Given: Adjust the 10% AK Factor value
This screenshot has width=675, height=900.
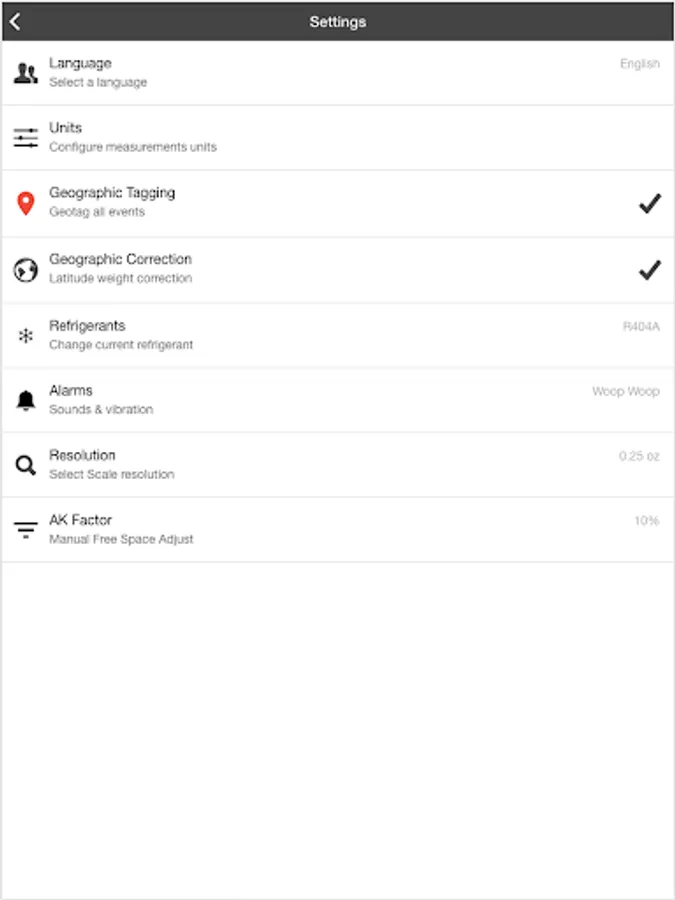Looking at the screenshot, I should point(646,521).
